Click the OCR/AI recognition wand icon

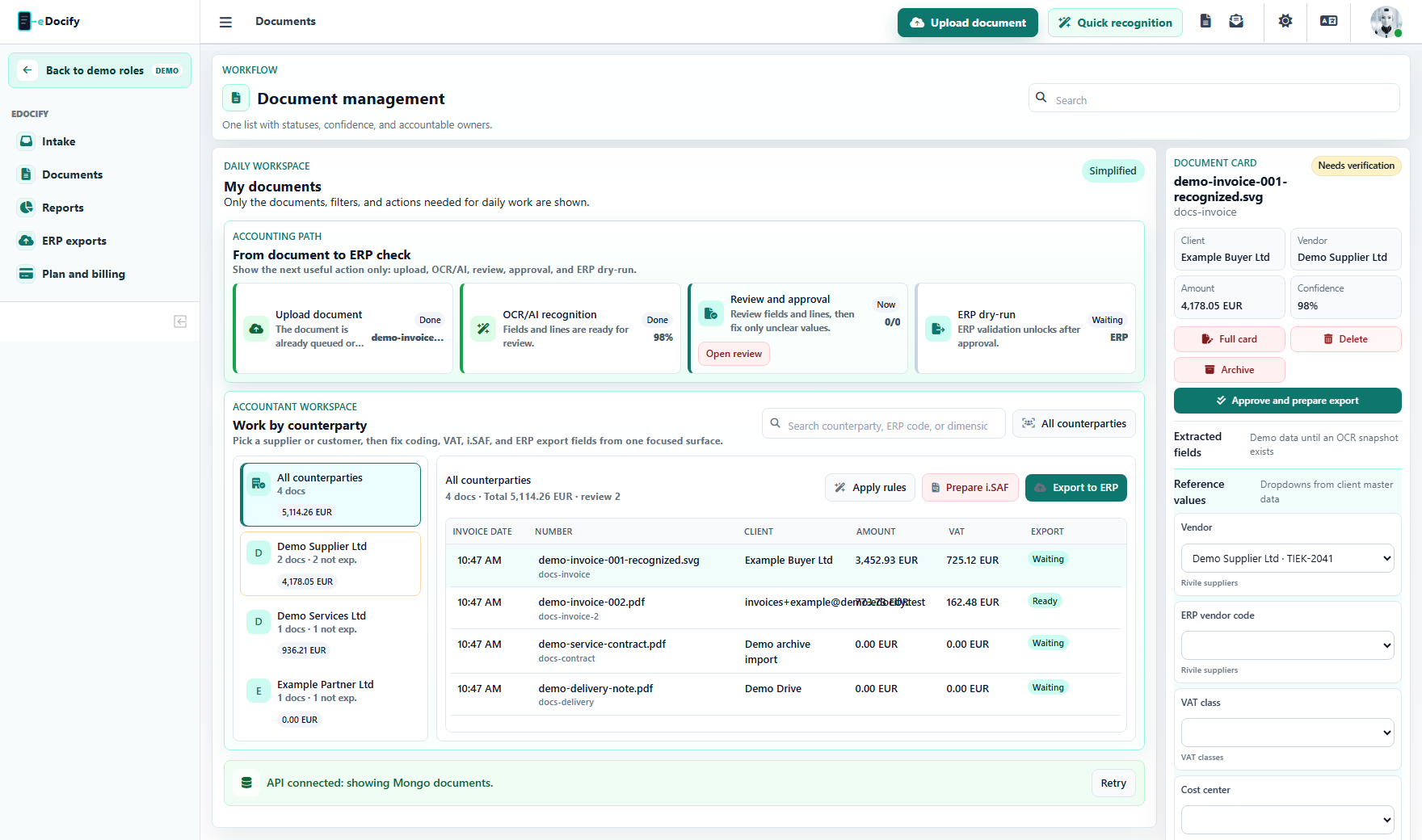[483, 329]
